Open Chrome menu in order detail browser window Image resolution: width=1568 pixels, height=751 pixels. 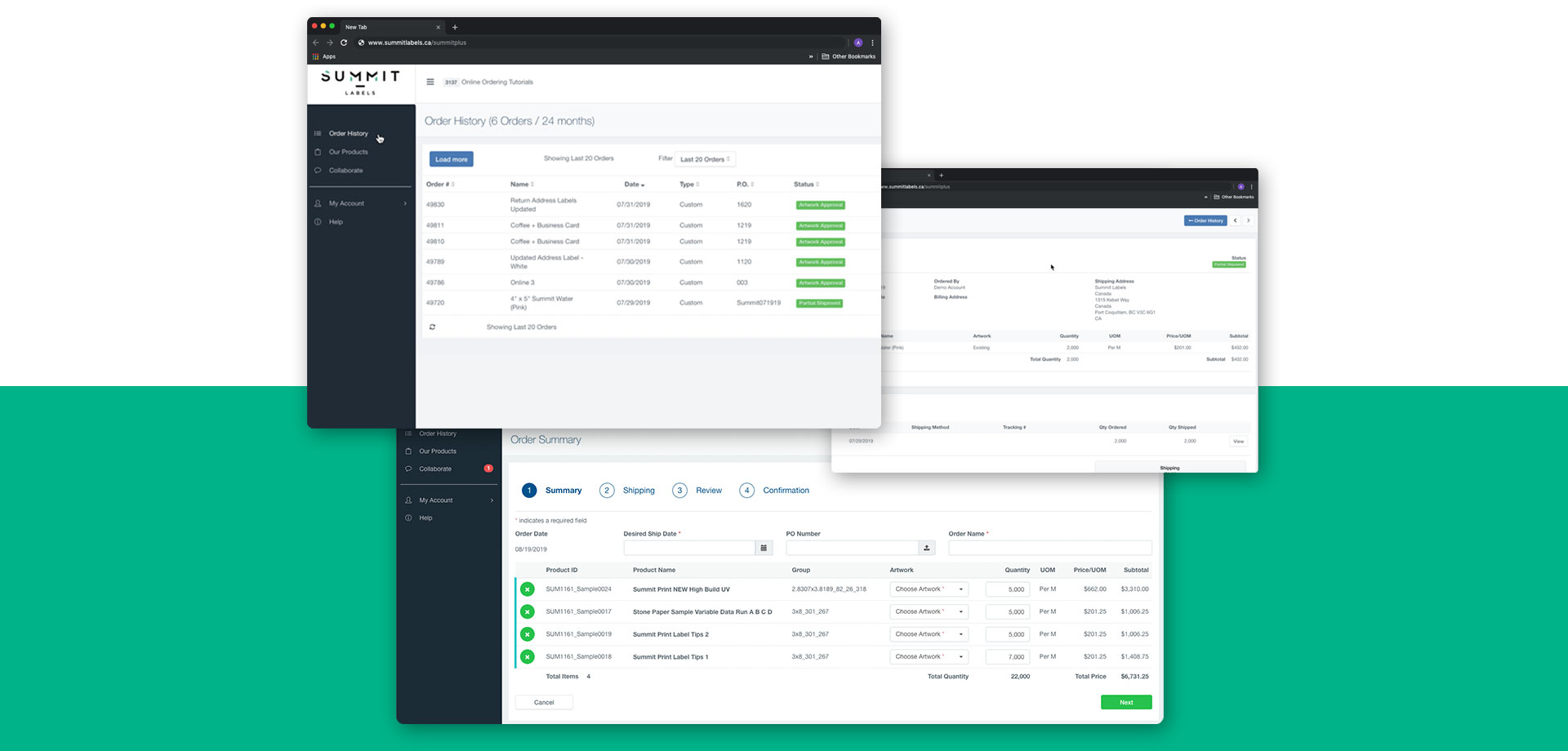1251,187
